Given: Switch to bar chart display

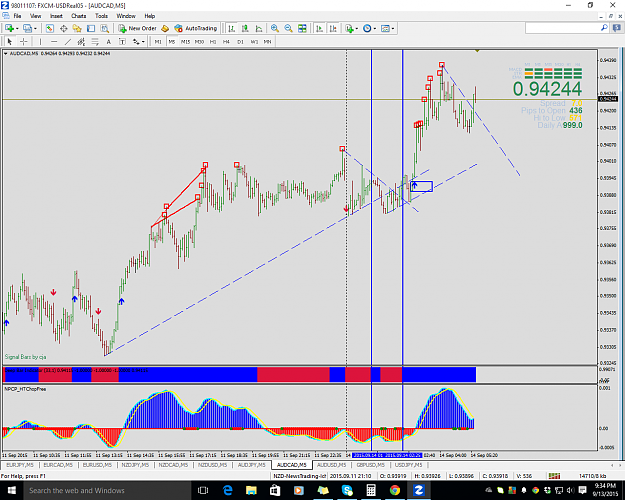Looking at the screenshot, I should pos(232,28).
